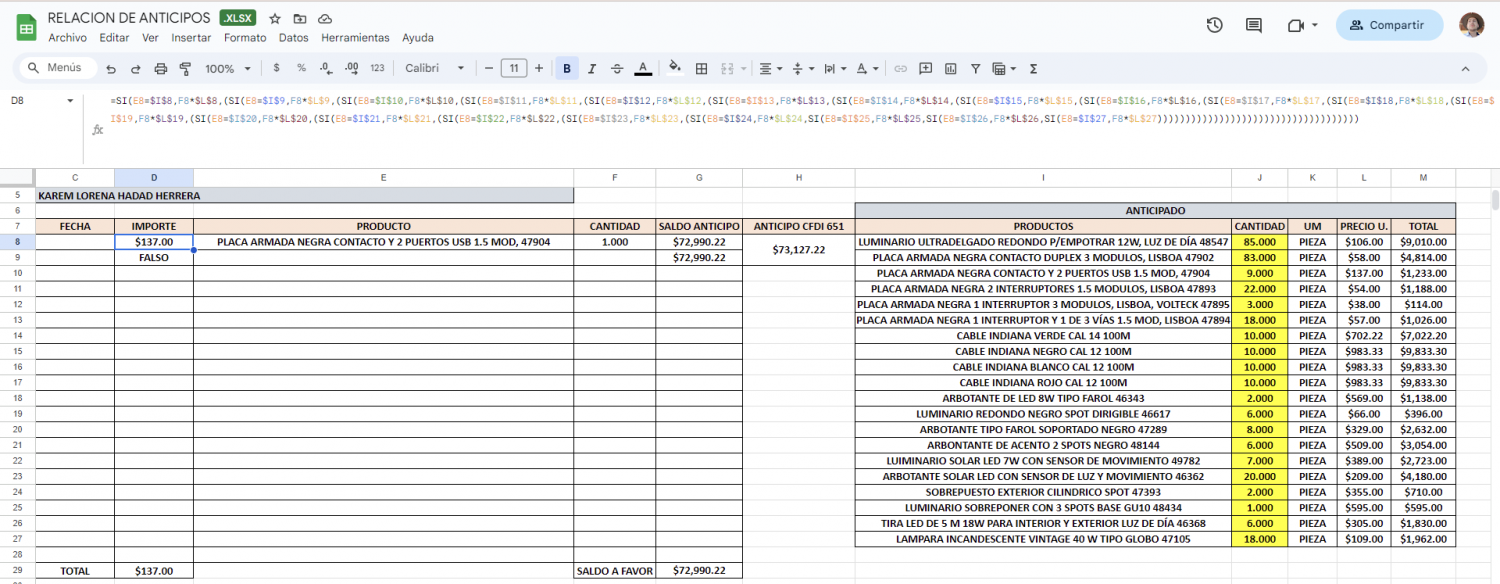Open the Datos menu
1500x584 pixels.
(293, 37)
